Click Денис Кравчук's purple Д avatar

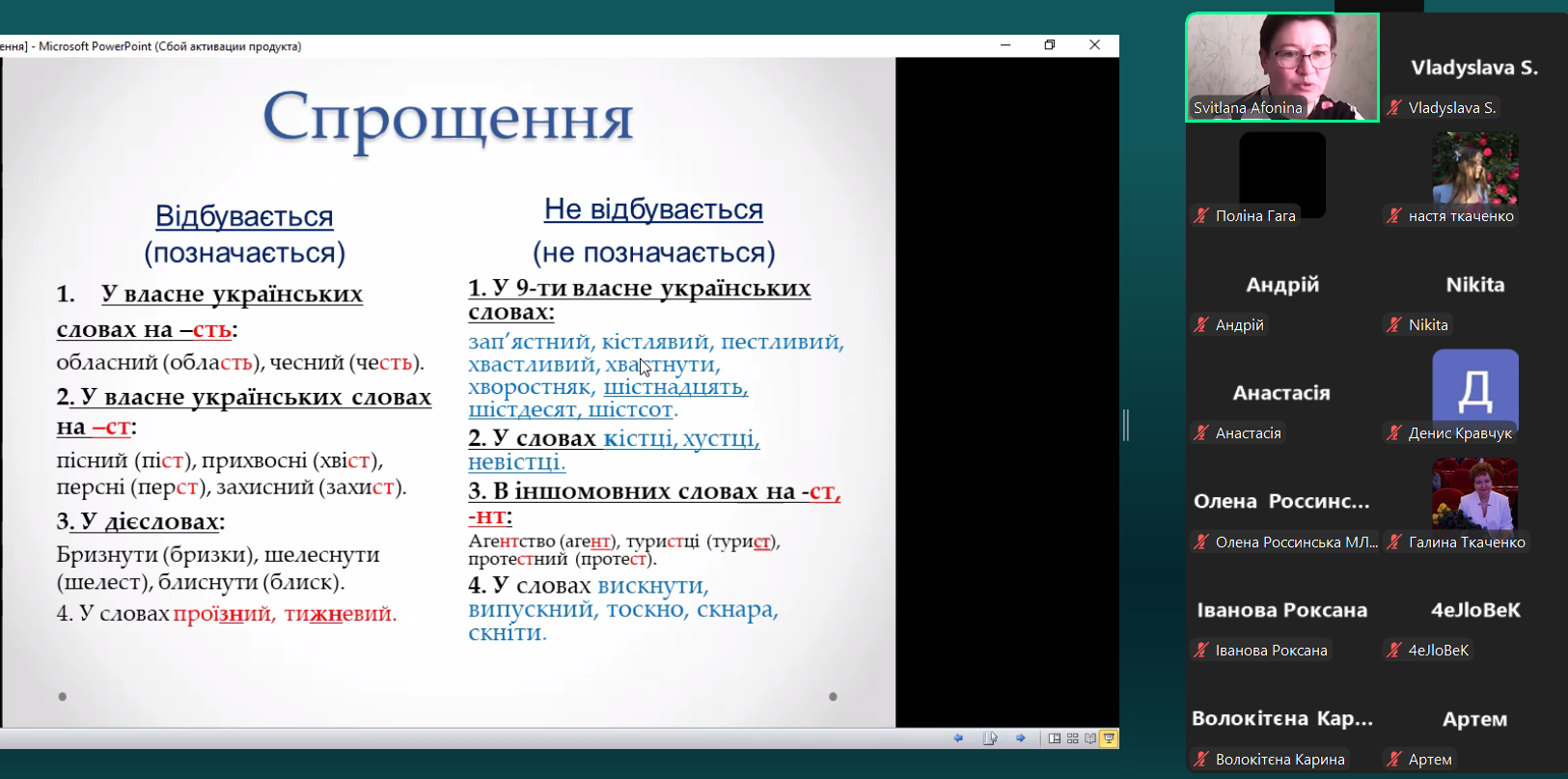tap(1474, 388)
